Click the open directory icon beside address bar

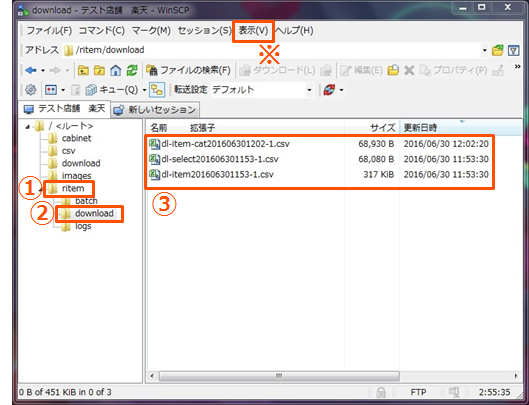(497, 50)
